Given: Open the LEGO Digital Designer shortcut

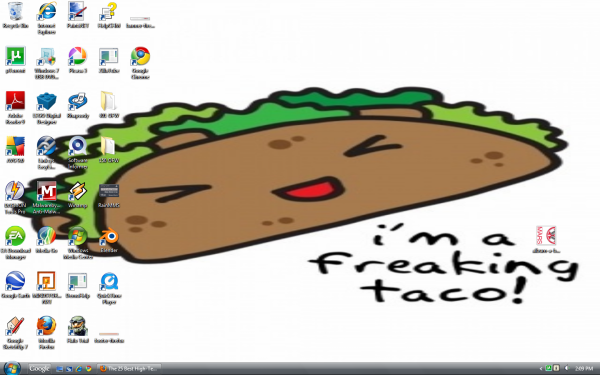Looking at the screenshot, I should pos(47,108).
